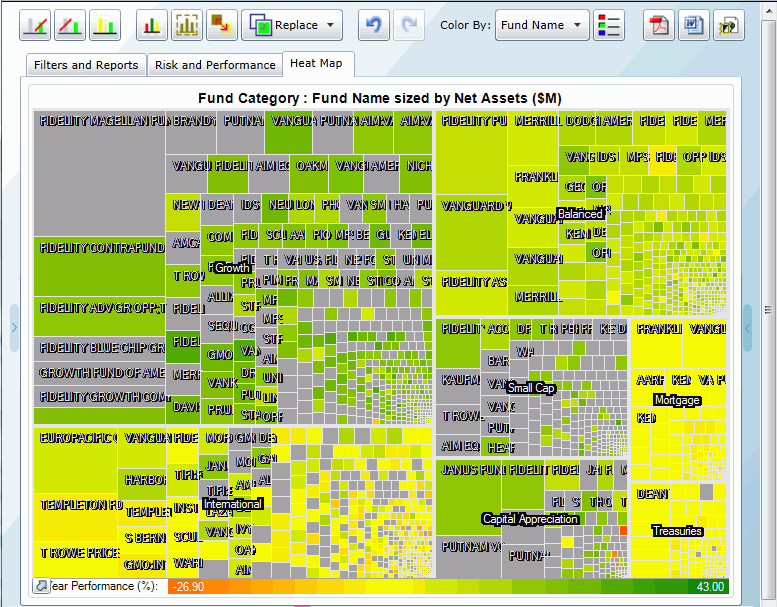This screenshot has width=777, height=607.
Task: Click the Small Cap category label
Action: point(531,388)
